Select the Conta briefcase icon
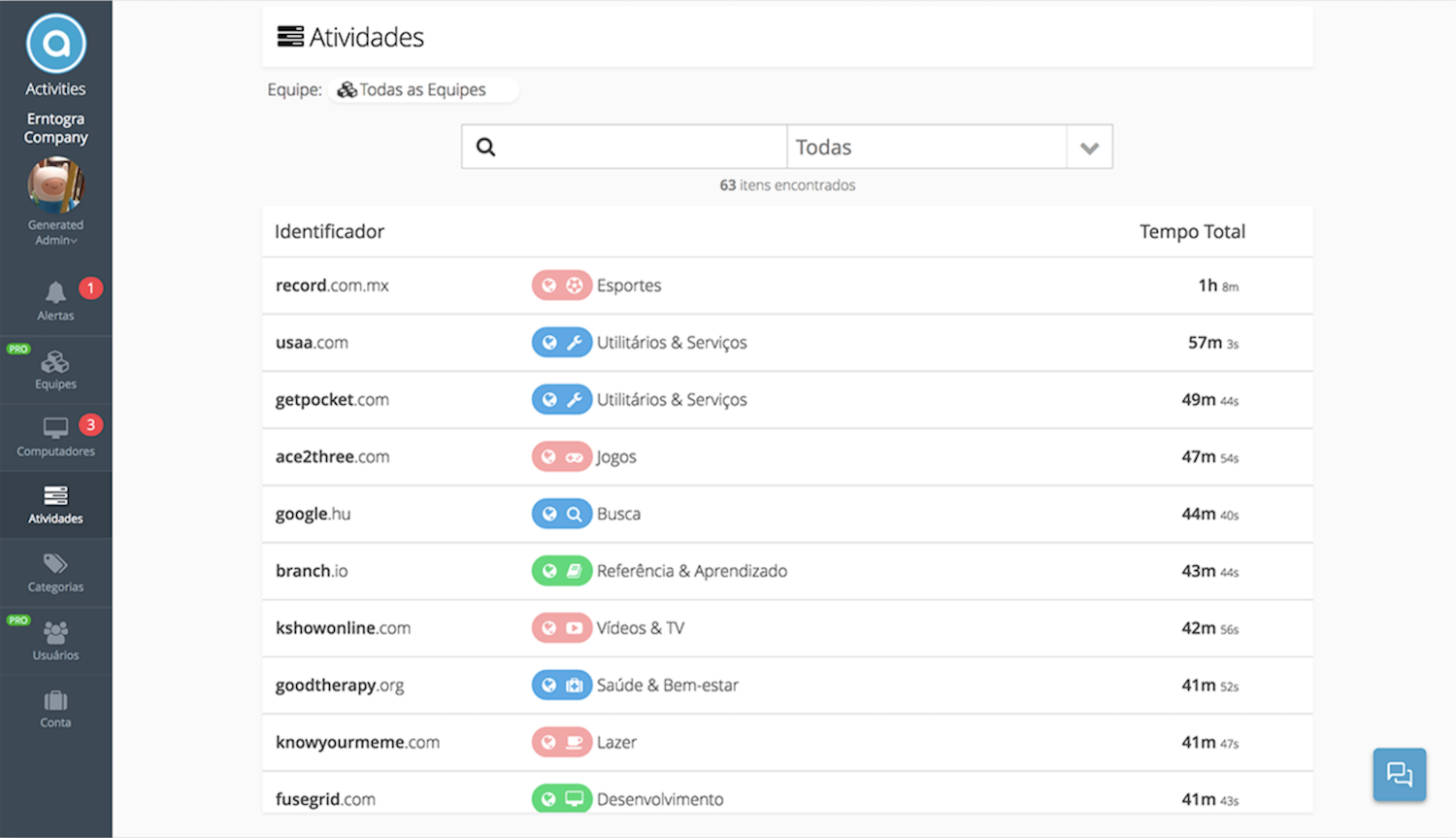Viewport: 1456px width, 838px height. pyautogui.click(x=55, y=702)
